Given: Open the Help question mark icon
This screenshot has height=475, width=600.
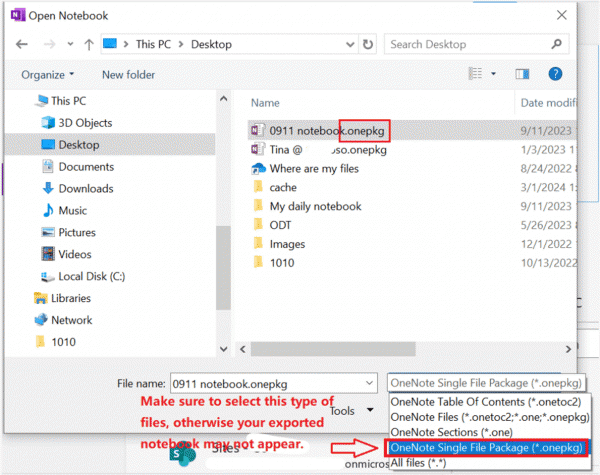Looking at the screenshot, I should point(555,74).
